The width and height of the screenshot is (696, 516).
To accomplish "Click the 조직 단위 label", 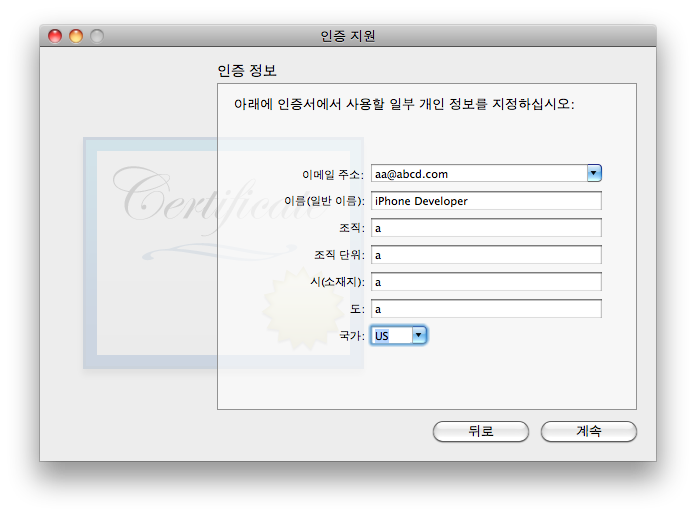I will click(339, 255).
